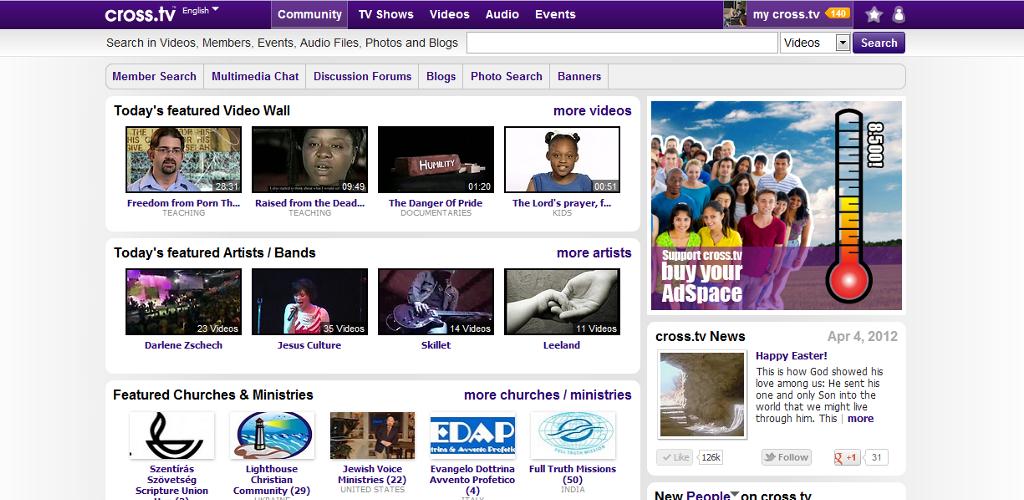
Task: Click Full Truth Missions (50) link
Action: (573, 474)
